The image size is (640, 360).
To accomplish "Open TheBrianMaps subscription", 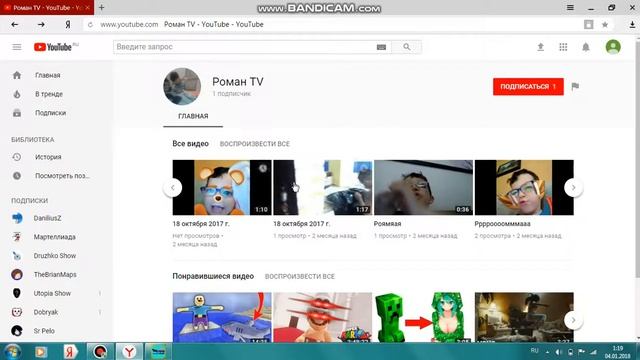I will [56, 274].
